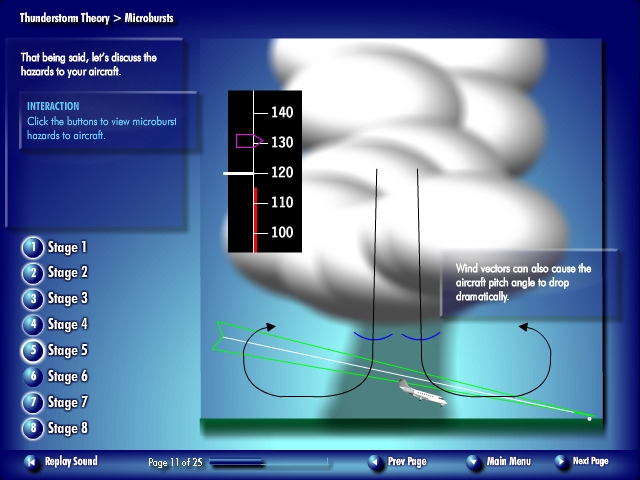Go to the Next Page arrow
Viewport: 640px width, 480px height.
click(562, 462)
